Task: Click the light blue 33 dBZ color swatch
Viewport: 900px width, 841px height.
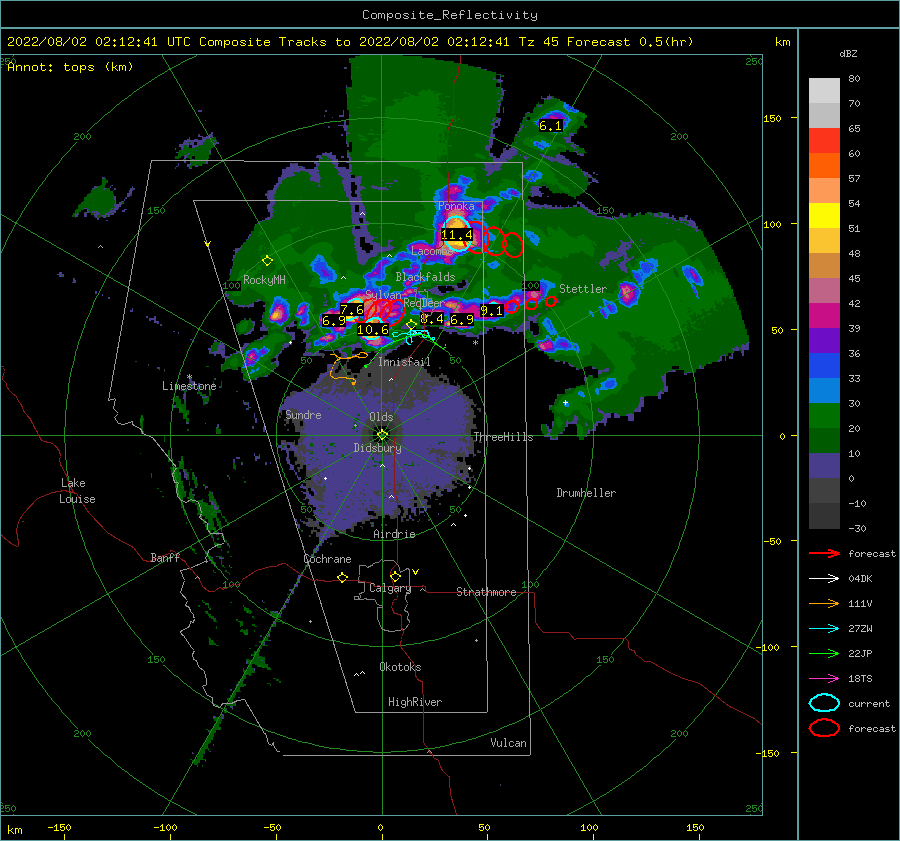Action: point(824,390)
